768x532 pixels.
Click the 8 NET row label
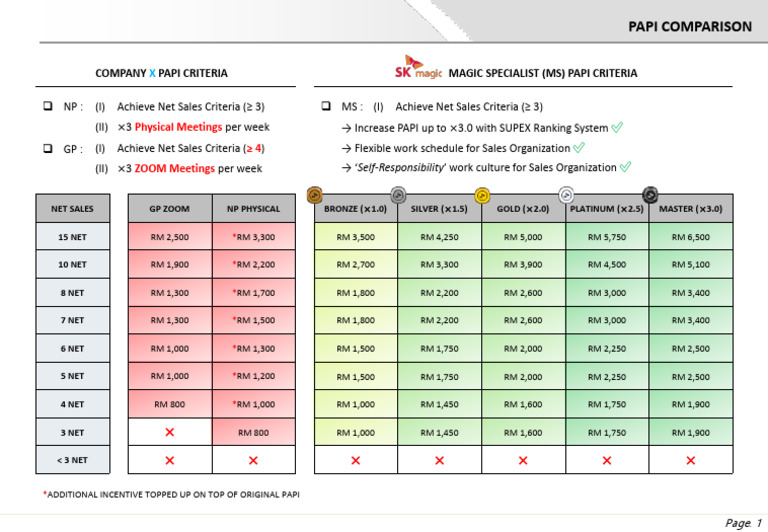point(72,292)
